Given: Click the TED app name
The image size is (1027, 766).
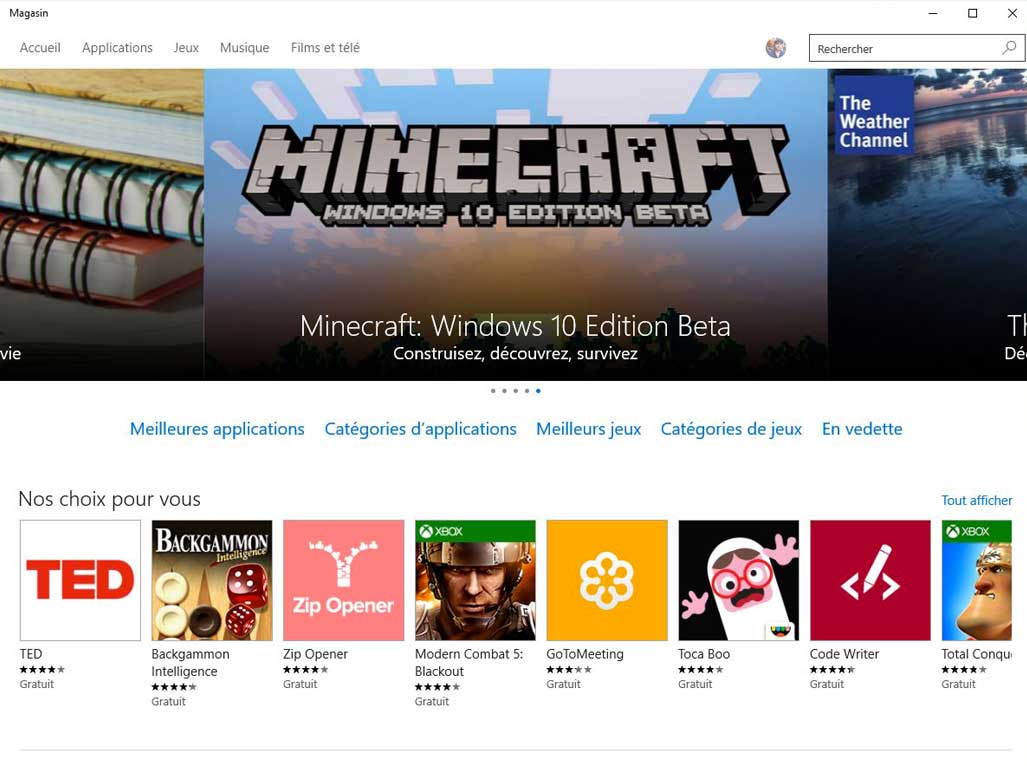Looking at the screenshot, I should pyautogui.click(x=31, y=654).
